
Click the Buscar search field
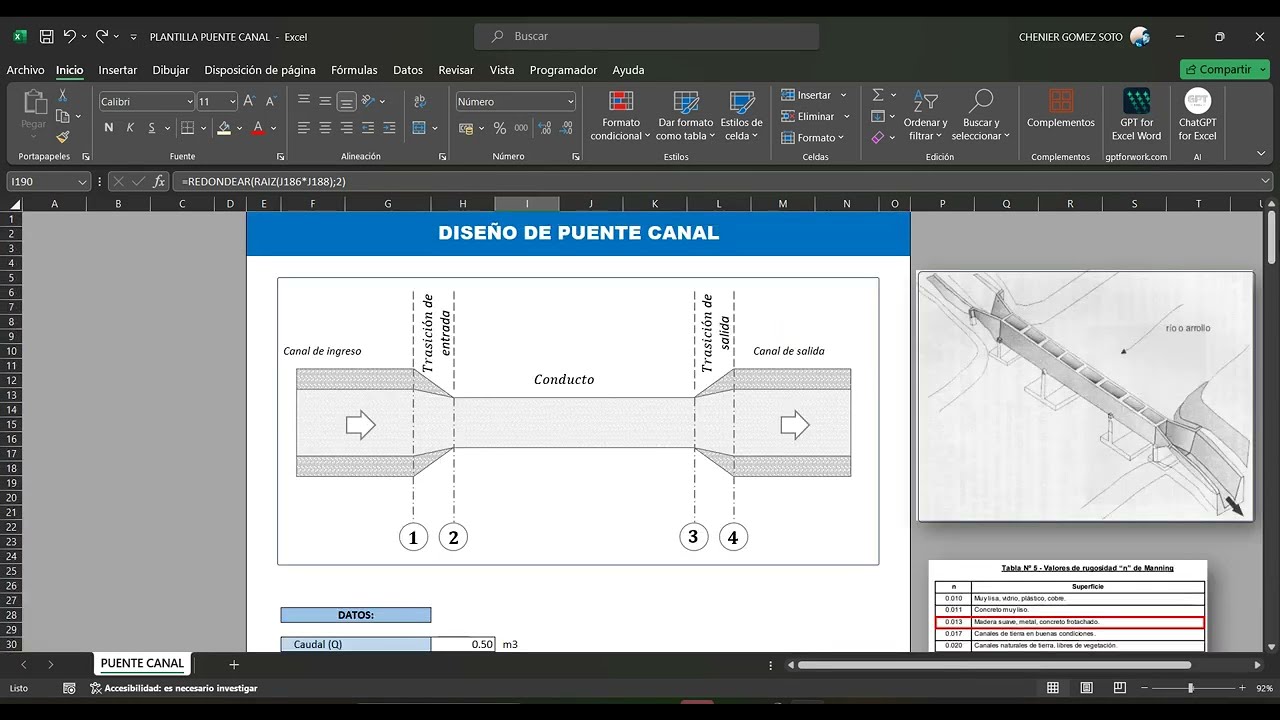[x=647, y=36]
